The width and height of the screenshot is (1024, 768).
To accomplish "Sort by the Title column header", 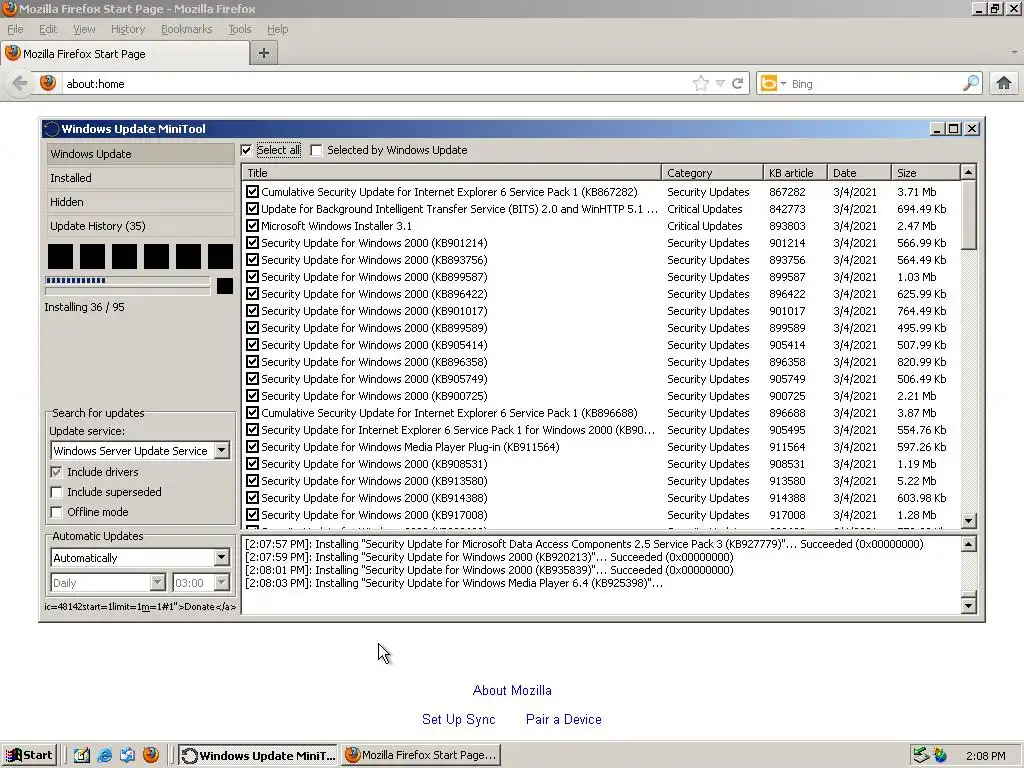I will (x=451, y=172).
